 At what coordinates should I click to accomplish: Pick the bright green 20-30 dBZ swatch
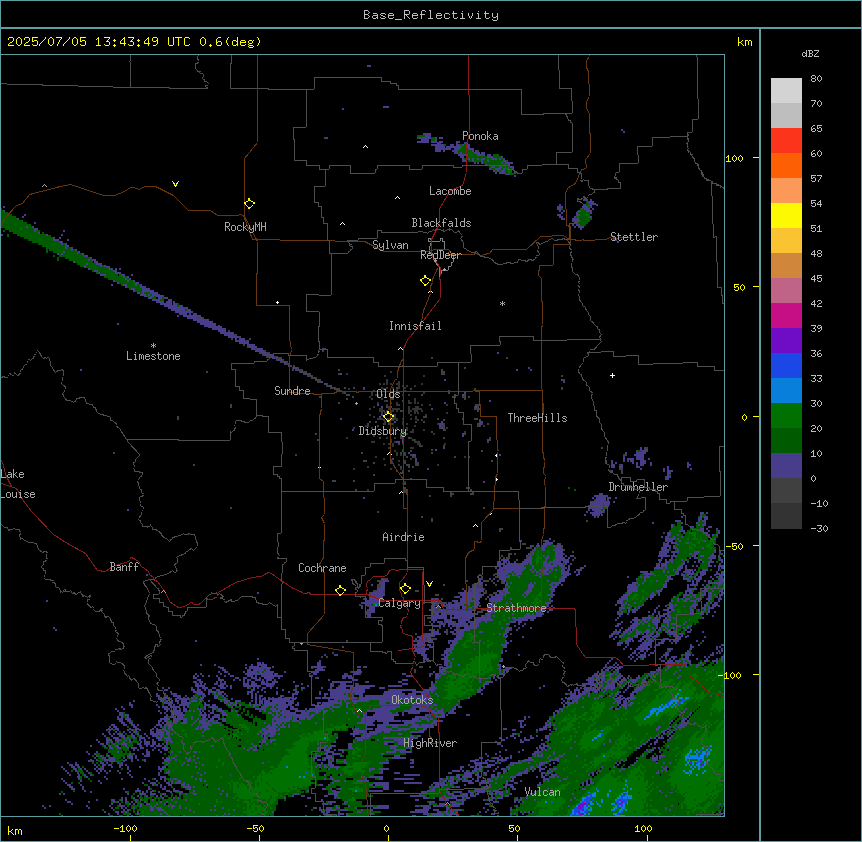click(x=786, y=416)
